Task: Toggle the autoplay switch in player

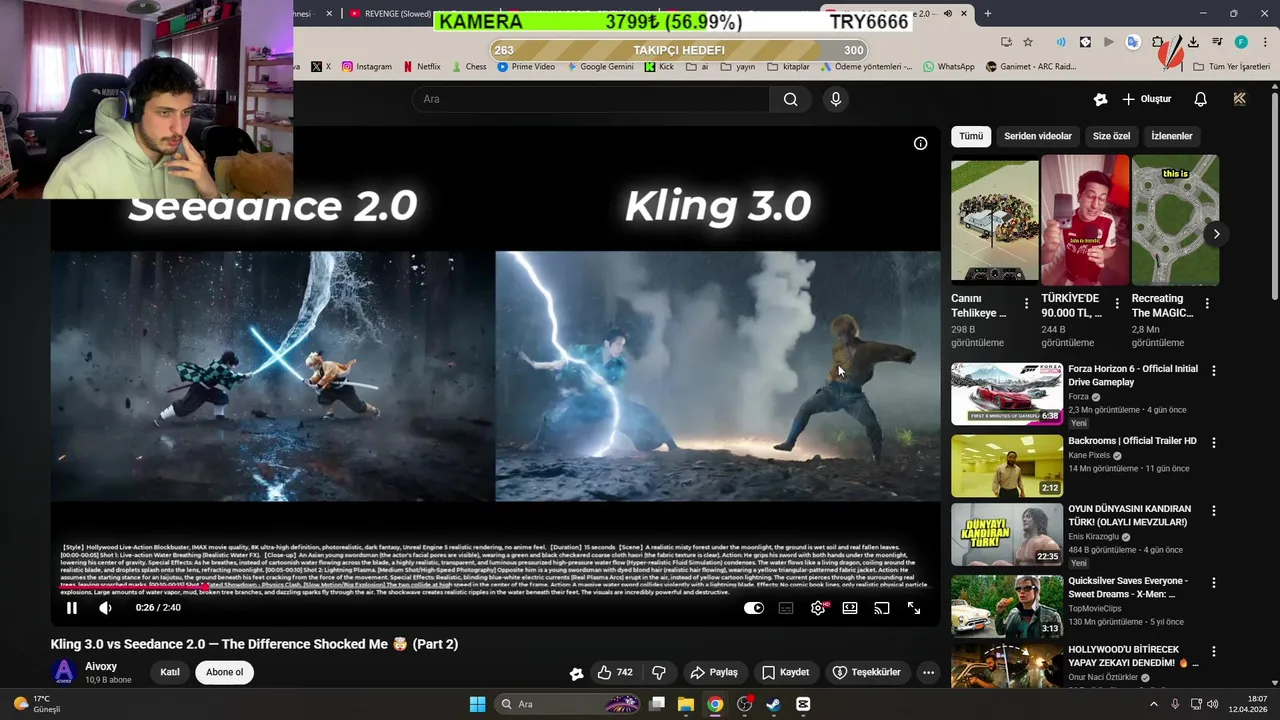Action: [x=754, y=608]
